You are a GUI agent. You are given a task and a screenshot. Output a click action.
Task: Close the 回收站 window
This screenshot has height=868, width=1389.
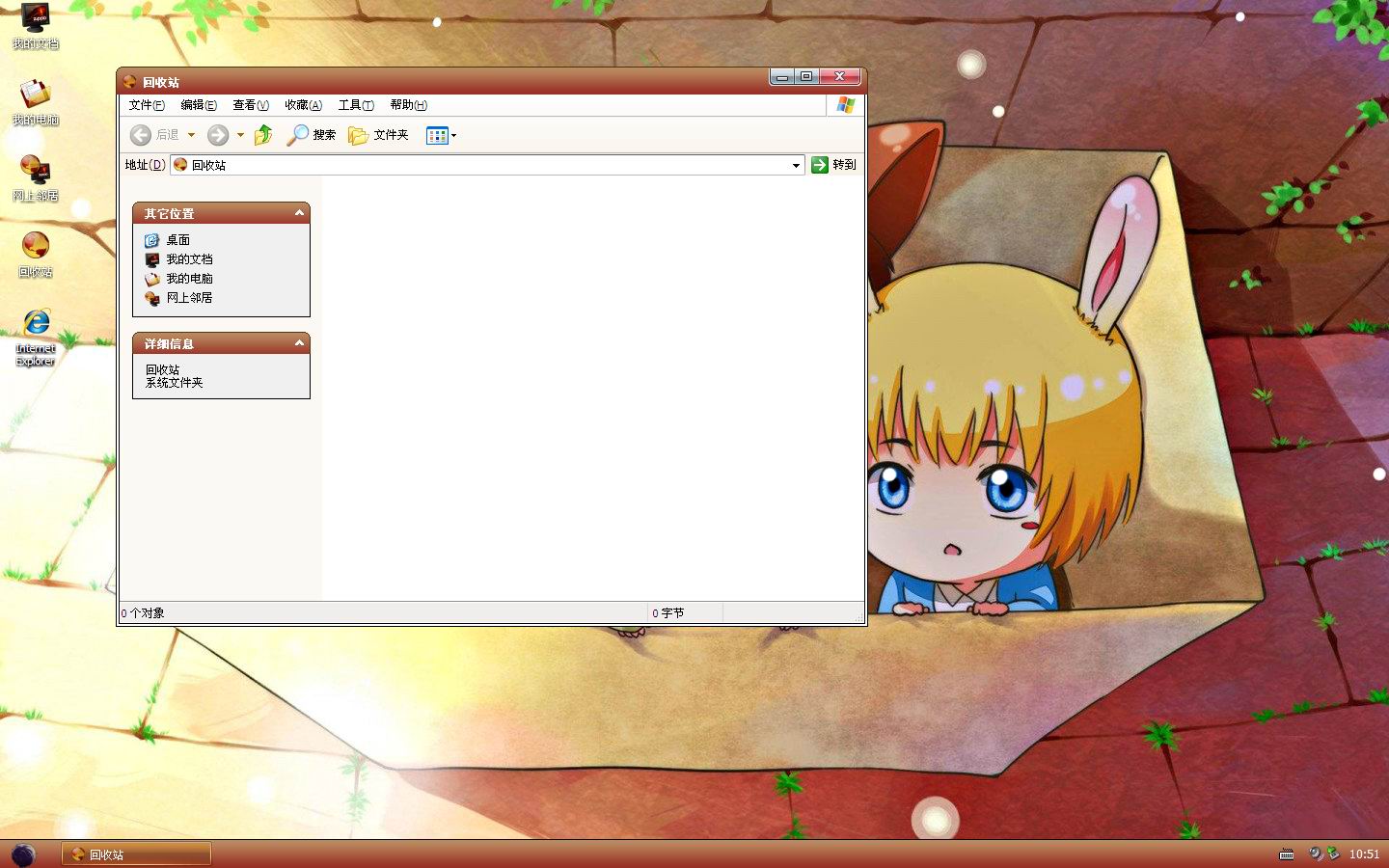839,77
